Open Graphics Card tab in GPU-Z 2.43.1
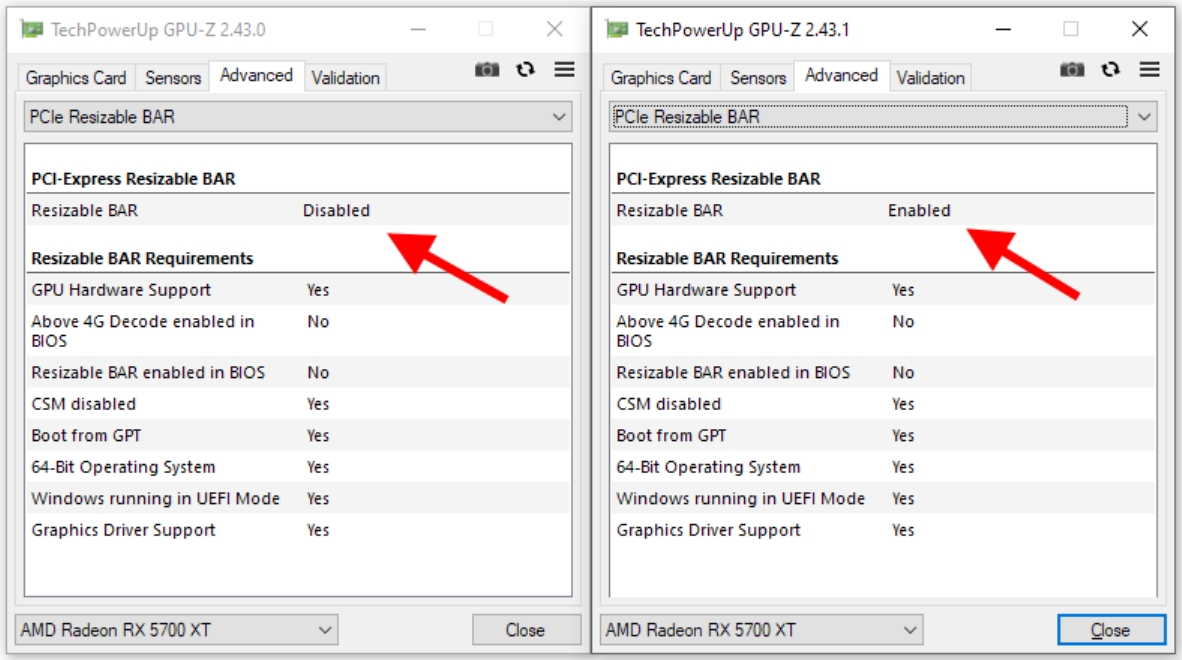The height and width of the screenshot is (660, 1182). pos(660,78)
